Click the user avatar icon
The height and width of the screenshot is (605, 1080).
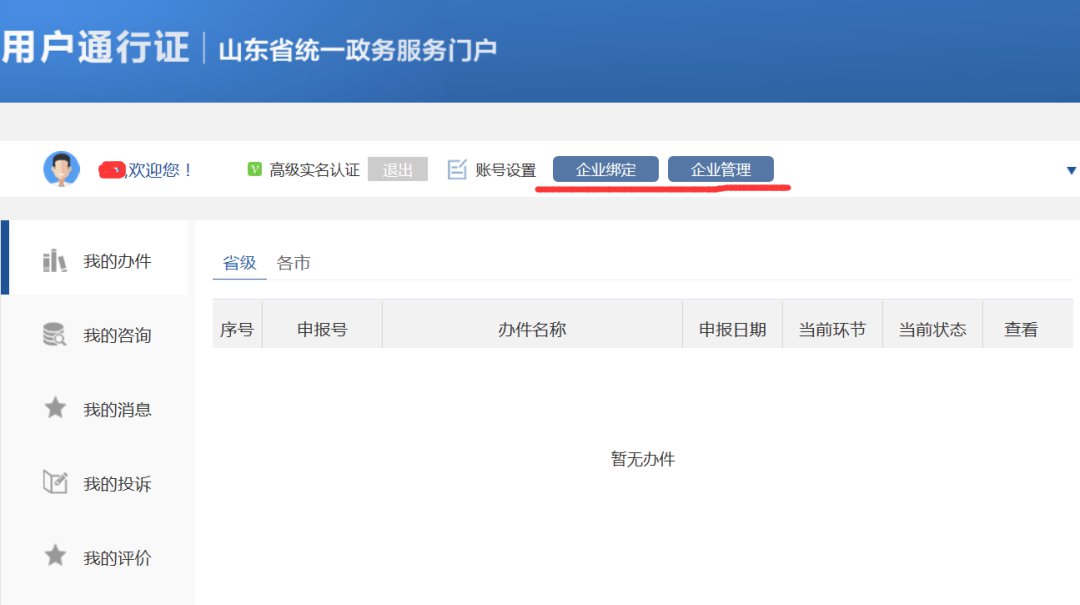tap(61, 169)
